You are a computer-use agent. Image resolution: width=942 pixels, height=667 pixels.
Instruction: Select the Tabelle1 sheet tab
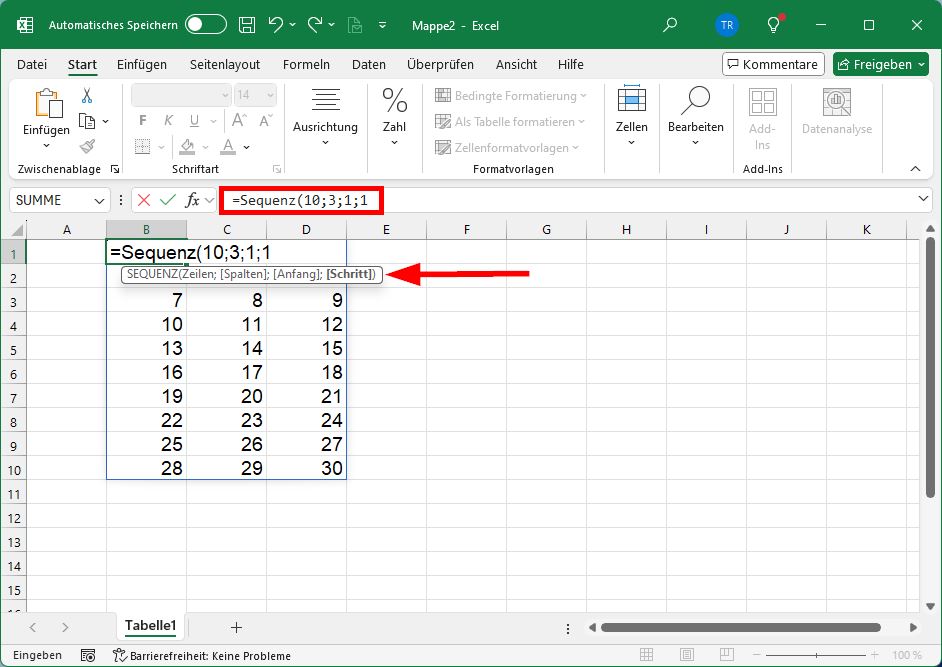tap(150, 626)
